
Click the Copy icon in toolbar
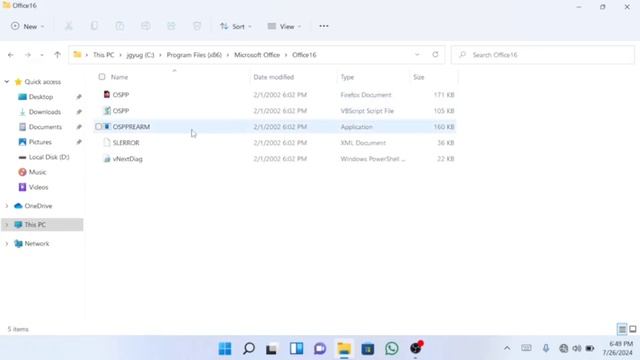pyautogui.click(x=94, y=26)
